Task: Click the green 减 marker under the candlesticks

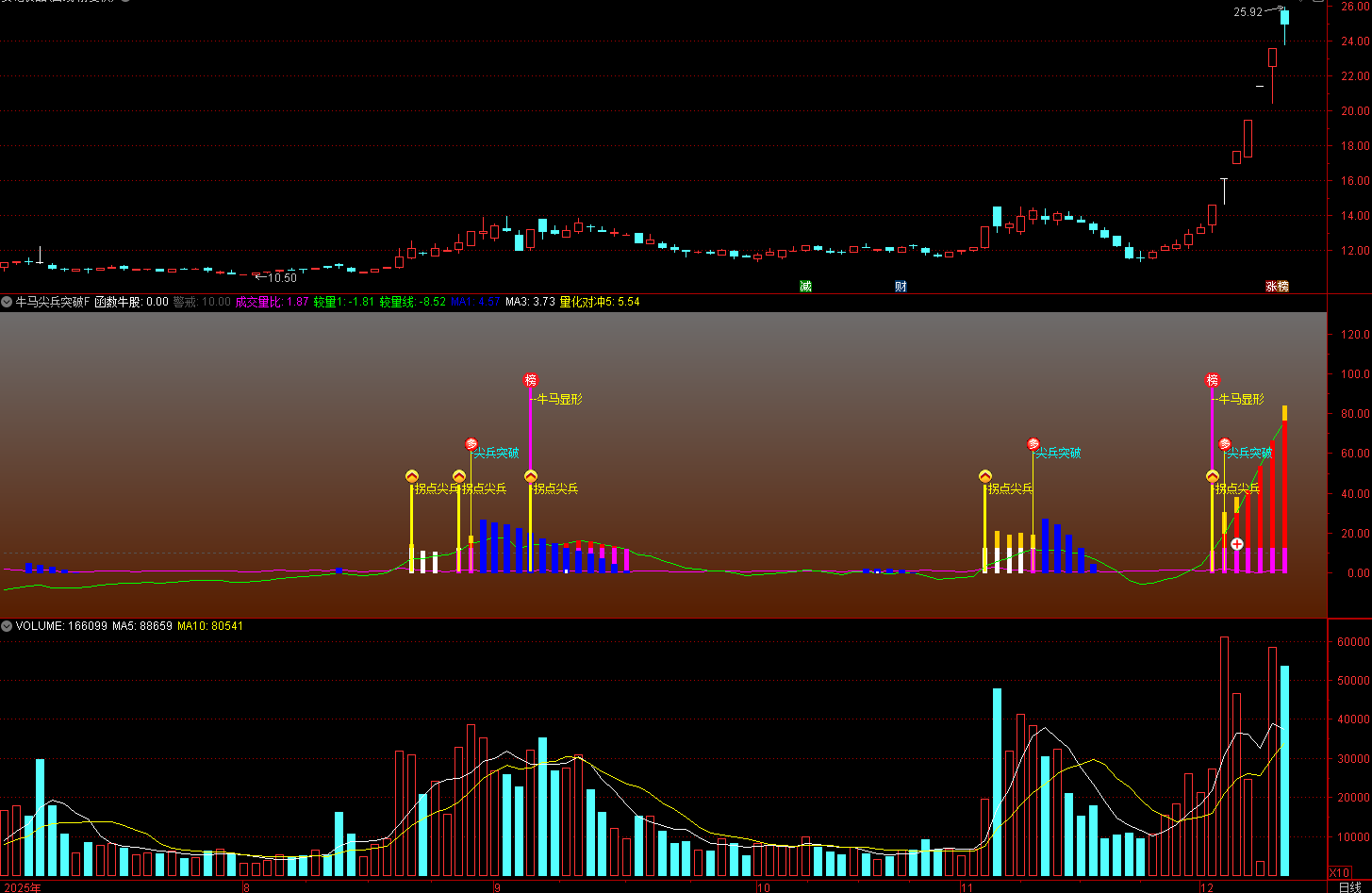Action: coord(805,286)
